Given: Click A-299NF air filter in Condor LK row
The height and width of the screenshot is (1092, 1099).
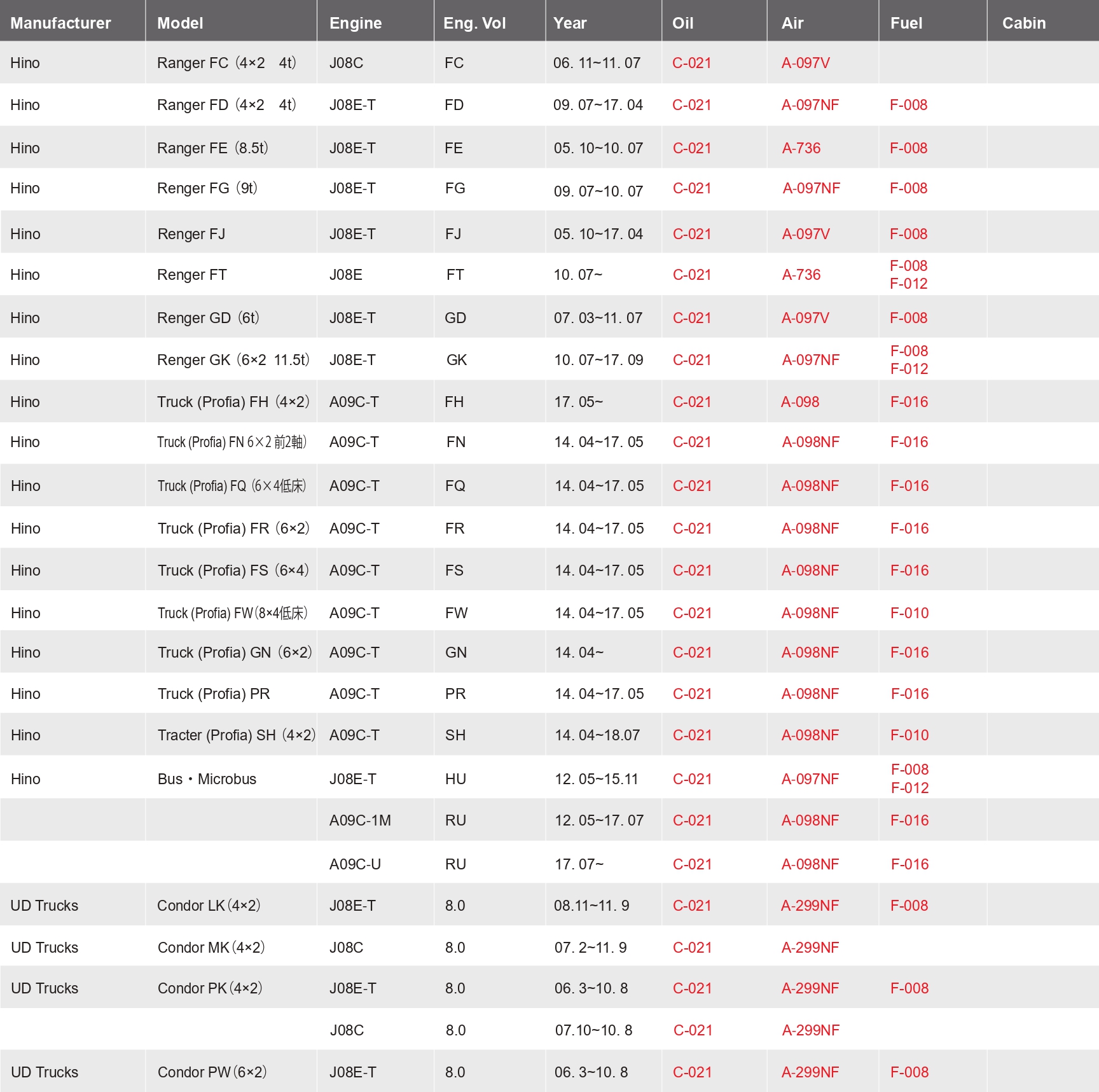Looking at the screenshot, I should point(810,906).
